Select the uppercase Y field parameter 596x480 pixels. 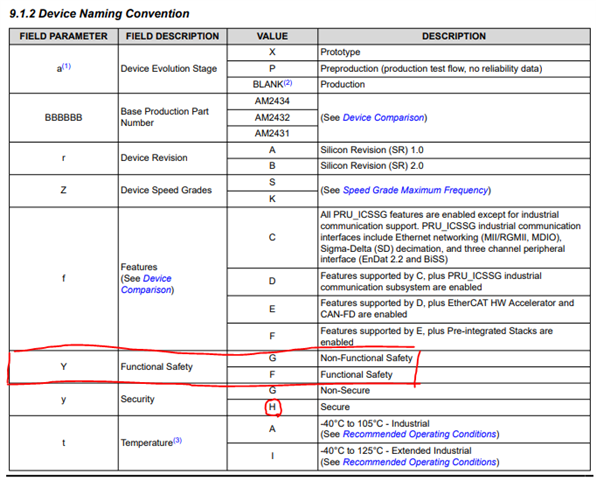pyautogui.click(x=63, y=367)
